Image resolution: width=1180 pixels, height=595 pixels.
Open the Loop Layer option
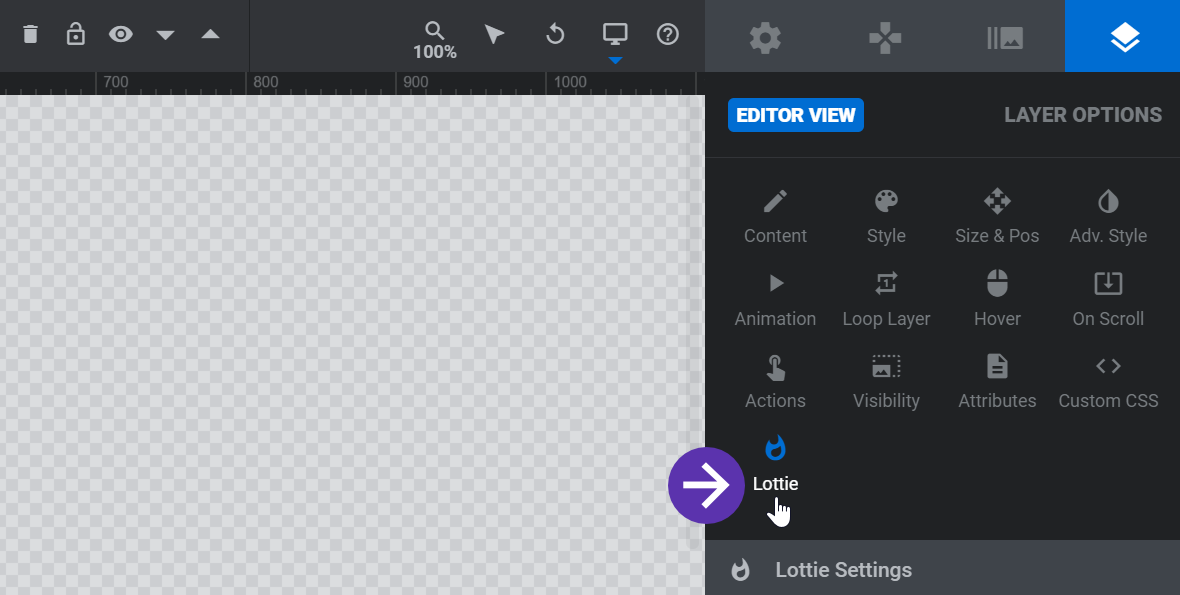coord(886,299)
